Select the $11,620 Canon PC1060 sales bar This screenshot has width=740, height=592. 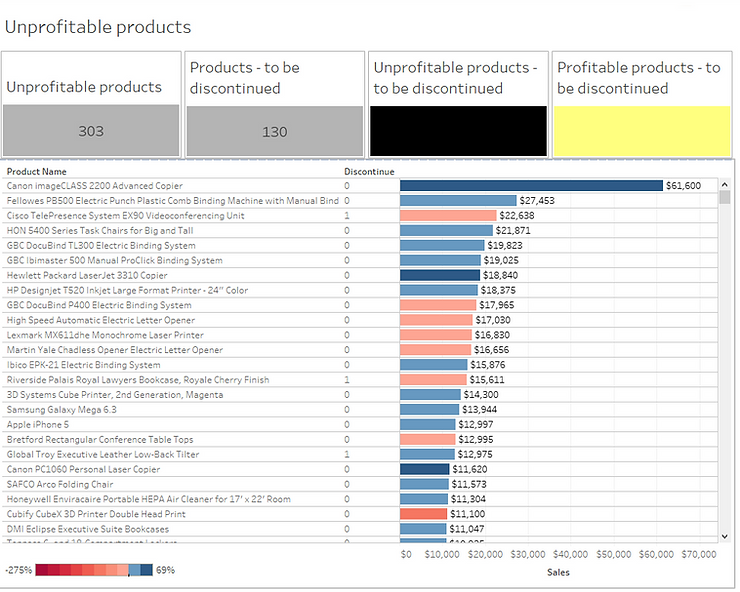(x=425, y=469)
